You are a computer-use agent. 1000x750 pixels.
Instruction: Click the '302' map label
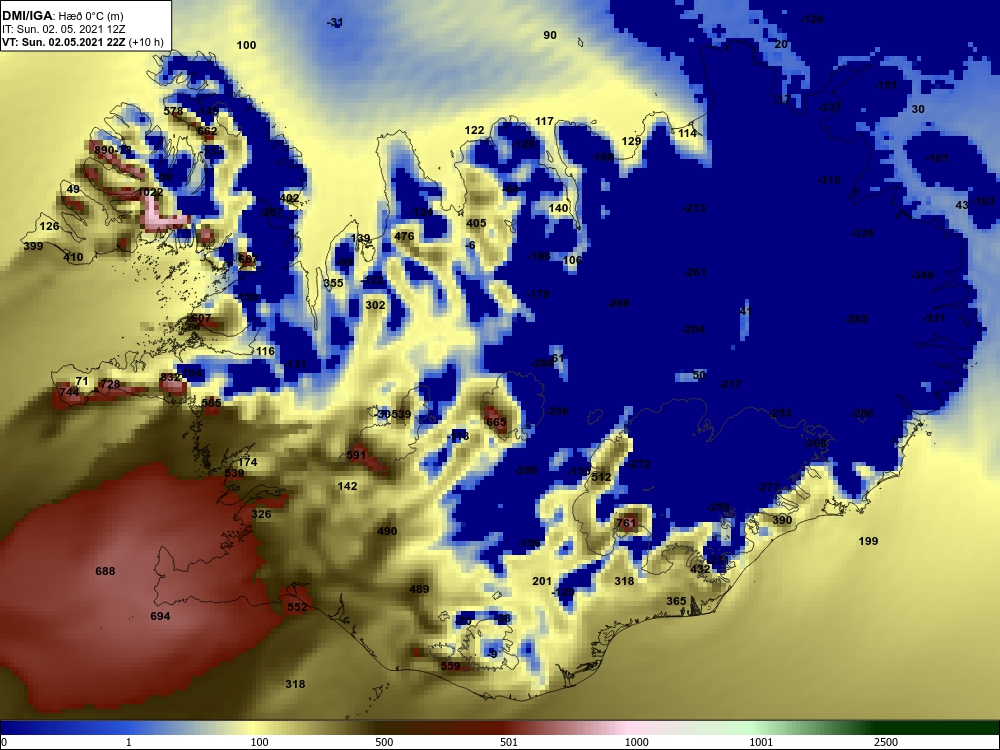375,305
